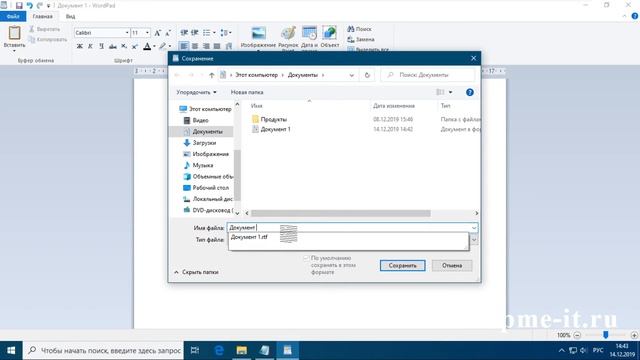Toggle superscript formatting in WordPad ribbon

135,47
